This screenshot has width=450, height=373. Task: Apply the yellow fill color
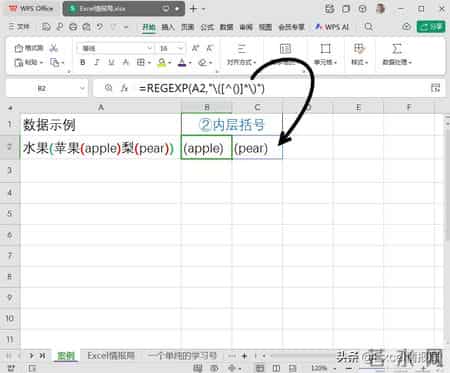coord(162,62)
